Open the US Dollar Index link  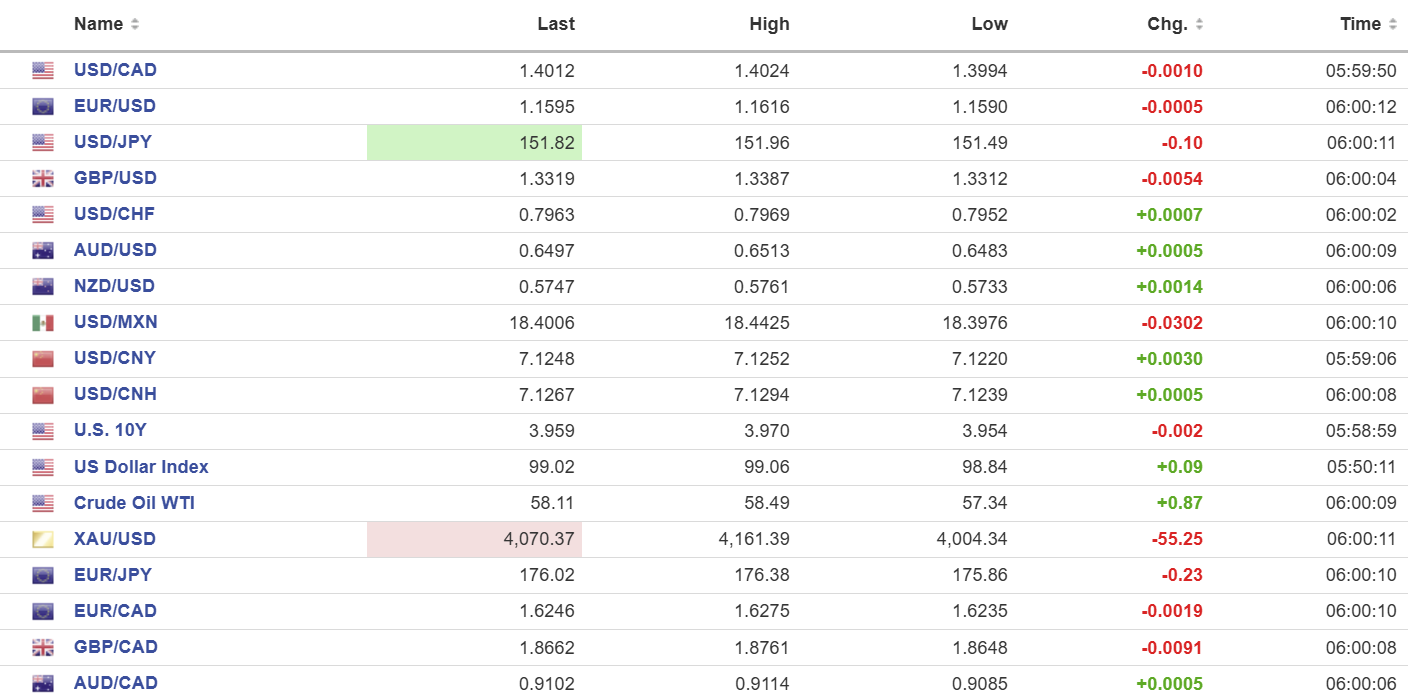[x=141, y=467]
